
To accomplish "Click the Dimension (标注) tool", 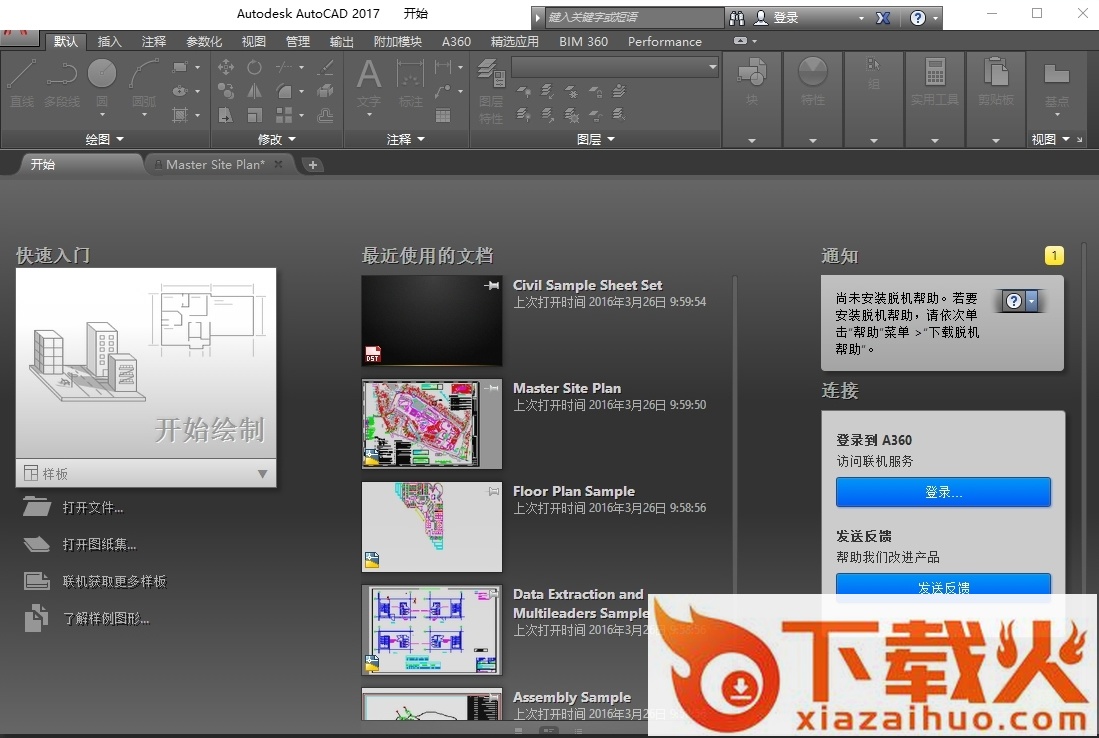I will point(411,82).
